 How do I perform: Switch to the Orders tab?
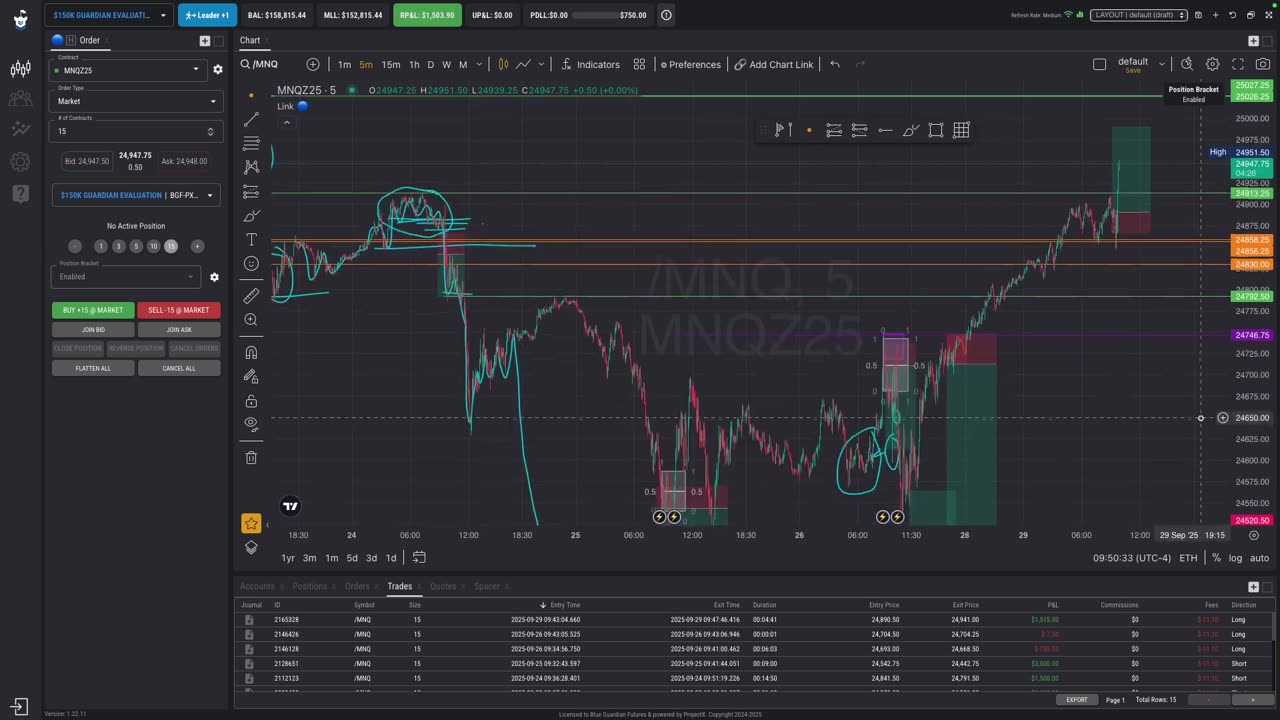pyautogui.click(x=357, y=586)
